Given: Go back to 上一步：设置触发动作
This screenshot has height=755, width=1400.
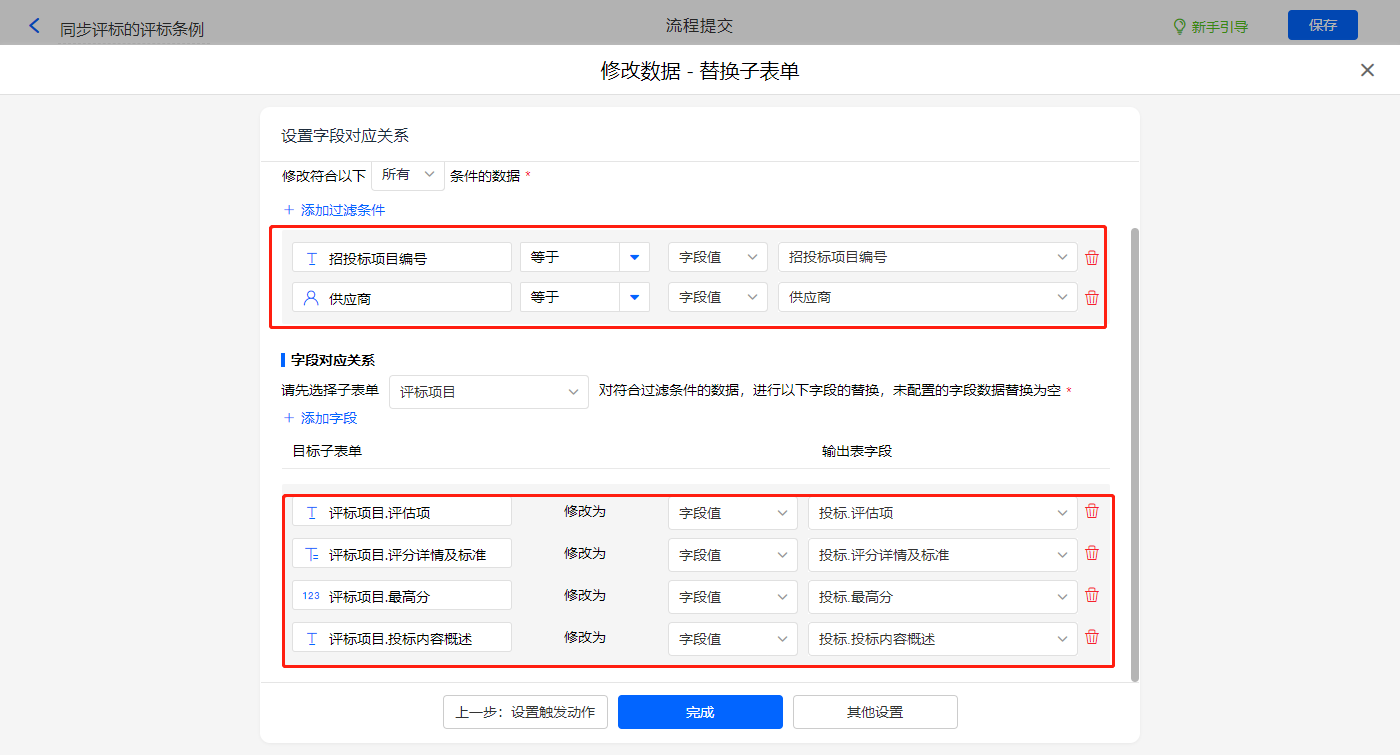Looking at the screenshot, I should (525, 712).
